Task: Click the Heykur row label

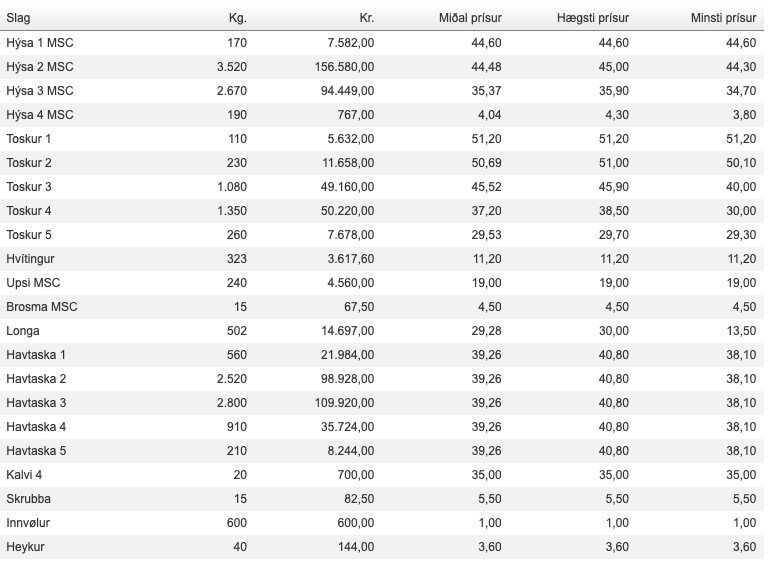Action: [25, 546]
